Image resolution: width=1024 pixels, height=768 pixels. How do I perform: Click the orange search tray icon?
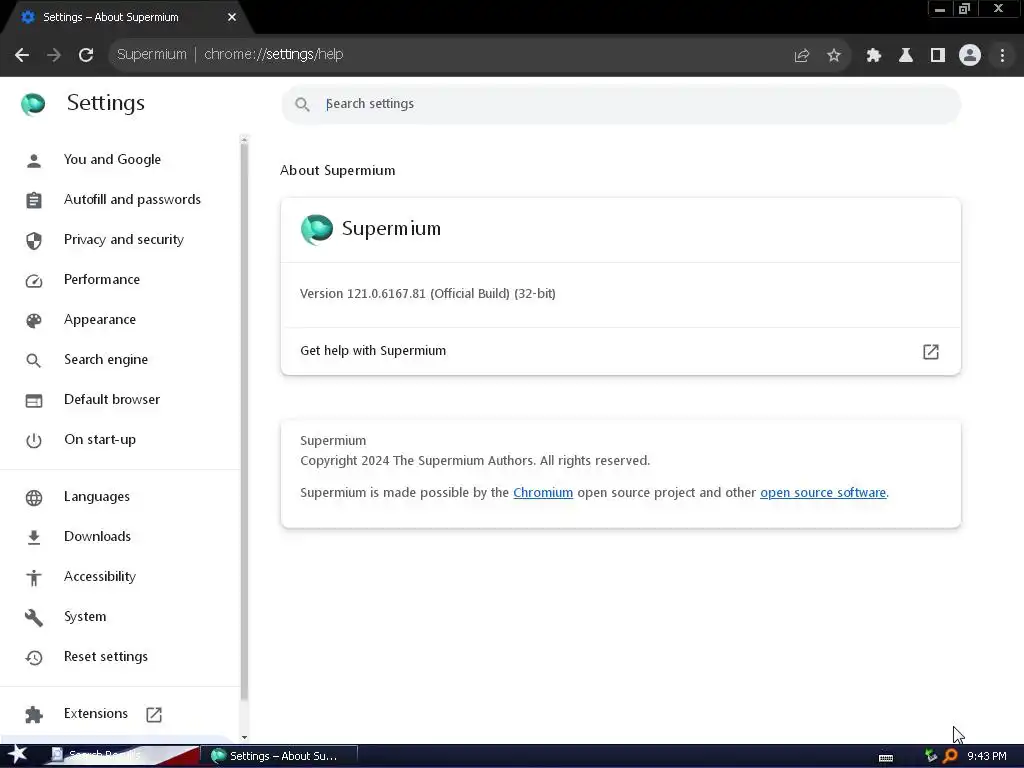pyautogui.click(x=950, y=756)
